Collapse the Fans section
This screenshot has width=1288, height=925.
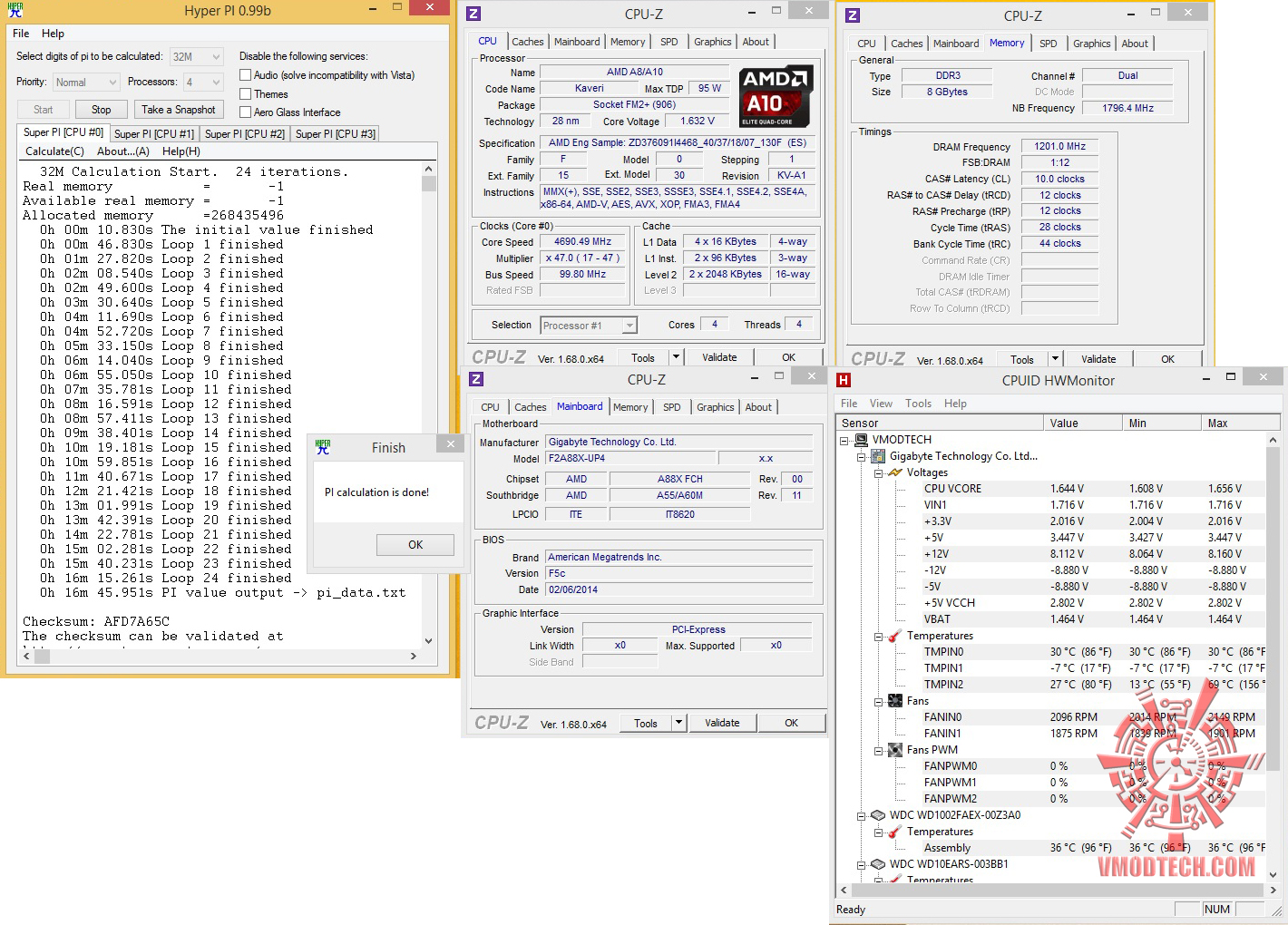(878, 702)
